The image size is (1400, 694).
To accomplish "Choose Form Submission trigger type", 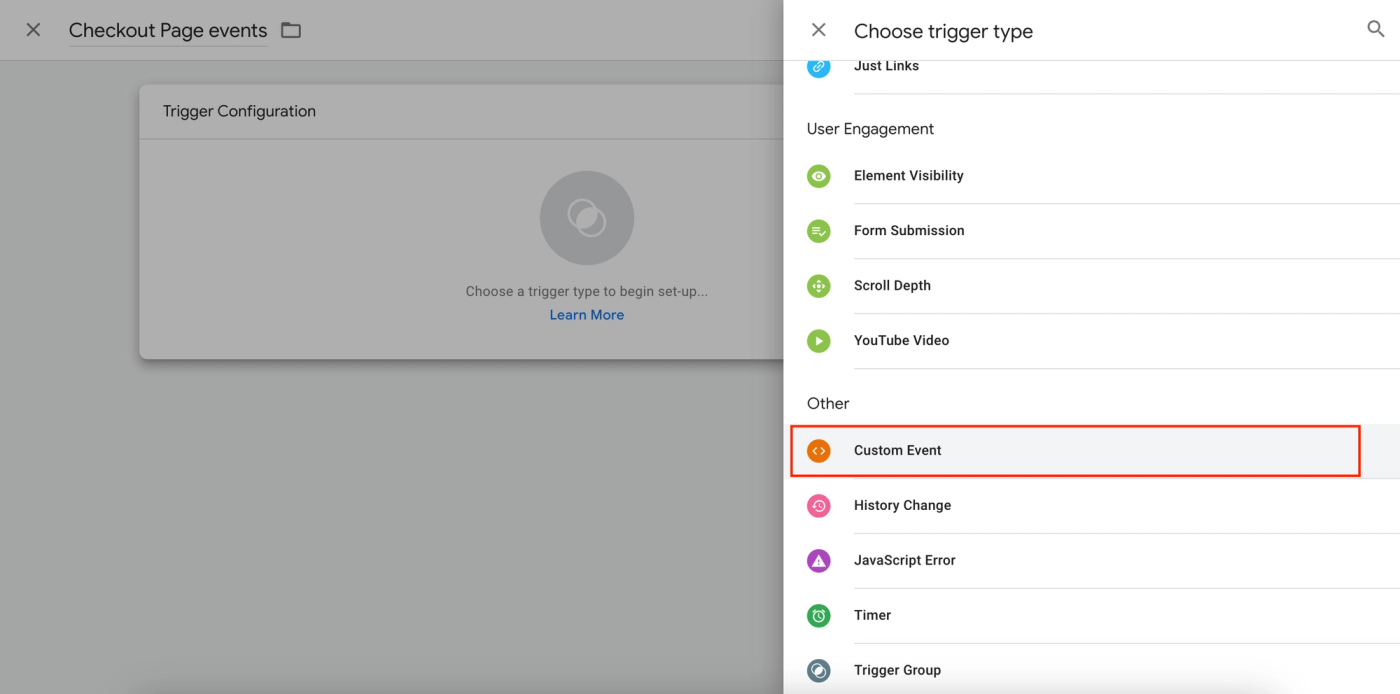I will click(1092, 231).
